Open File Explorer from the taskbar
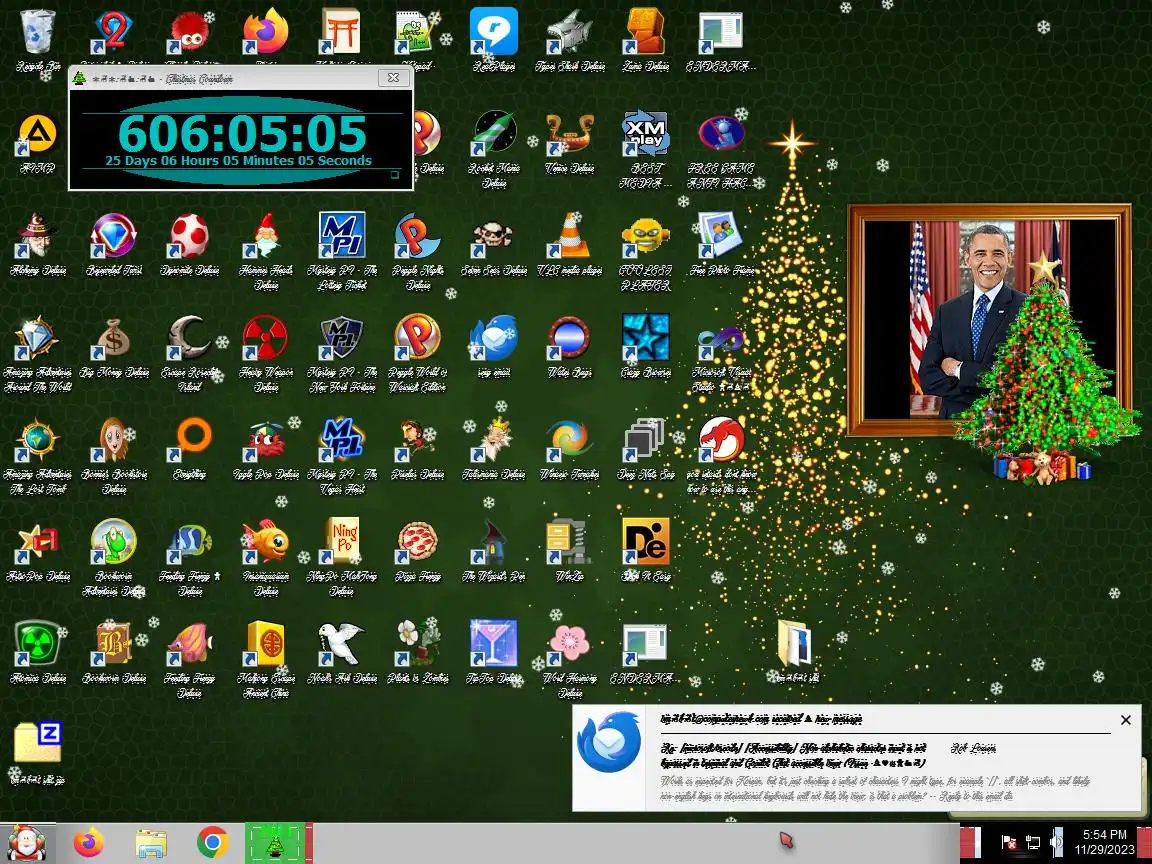 (151, 843)
